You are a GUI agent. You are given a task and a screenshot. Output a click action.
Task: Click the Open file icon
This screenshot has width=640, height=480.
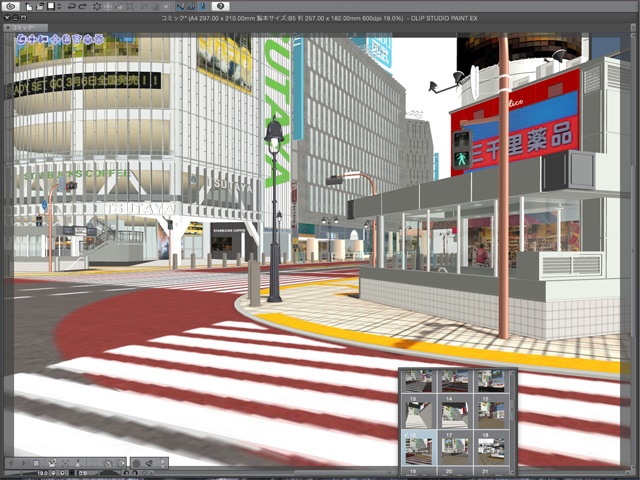tap(40, 7)
